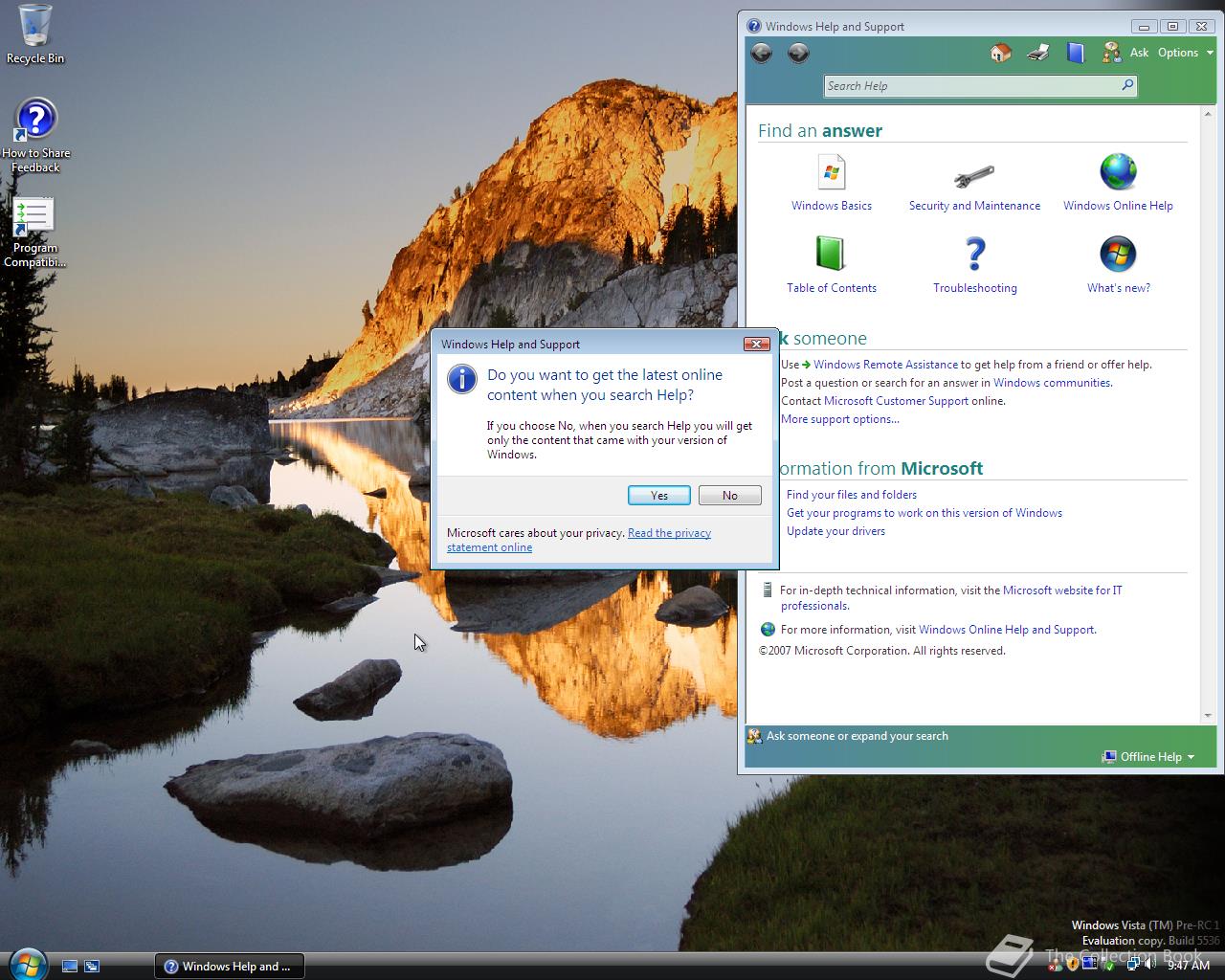The height and width of the screenshot is (980, 1225).
Task: Read the privacy statement online
Action: (x=669, y=532)
